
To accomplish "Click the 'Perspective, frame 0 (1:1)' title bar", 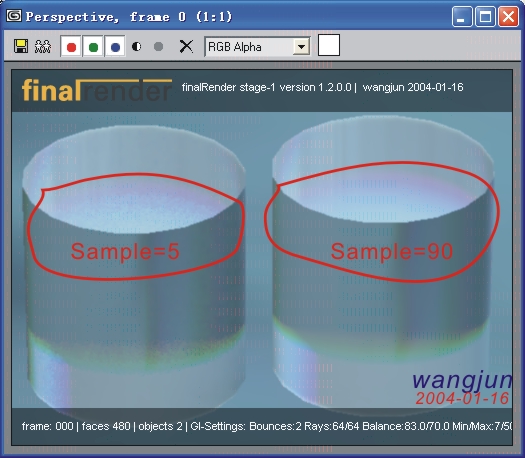I will [x=129, y=16].
